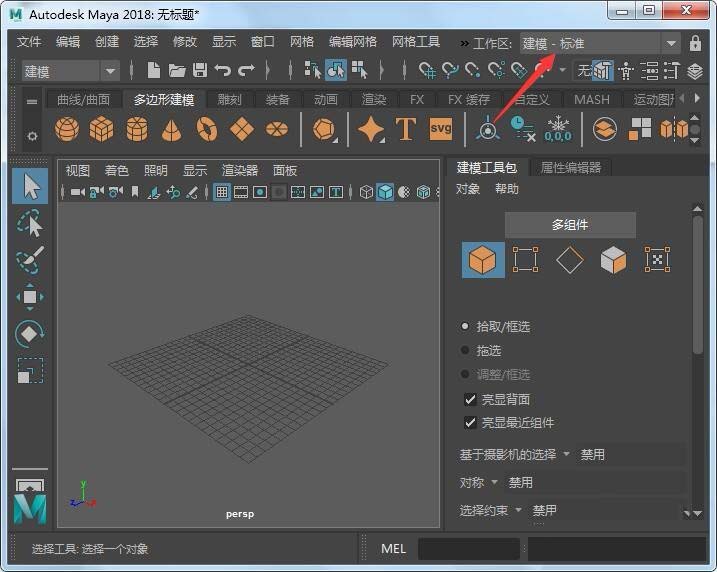This screenshot has width=717, height=572.
Task: Choose object selection mode cube icon
Action: [x=483, y=260]
